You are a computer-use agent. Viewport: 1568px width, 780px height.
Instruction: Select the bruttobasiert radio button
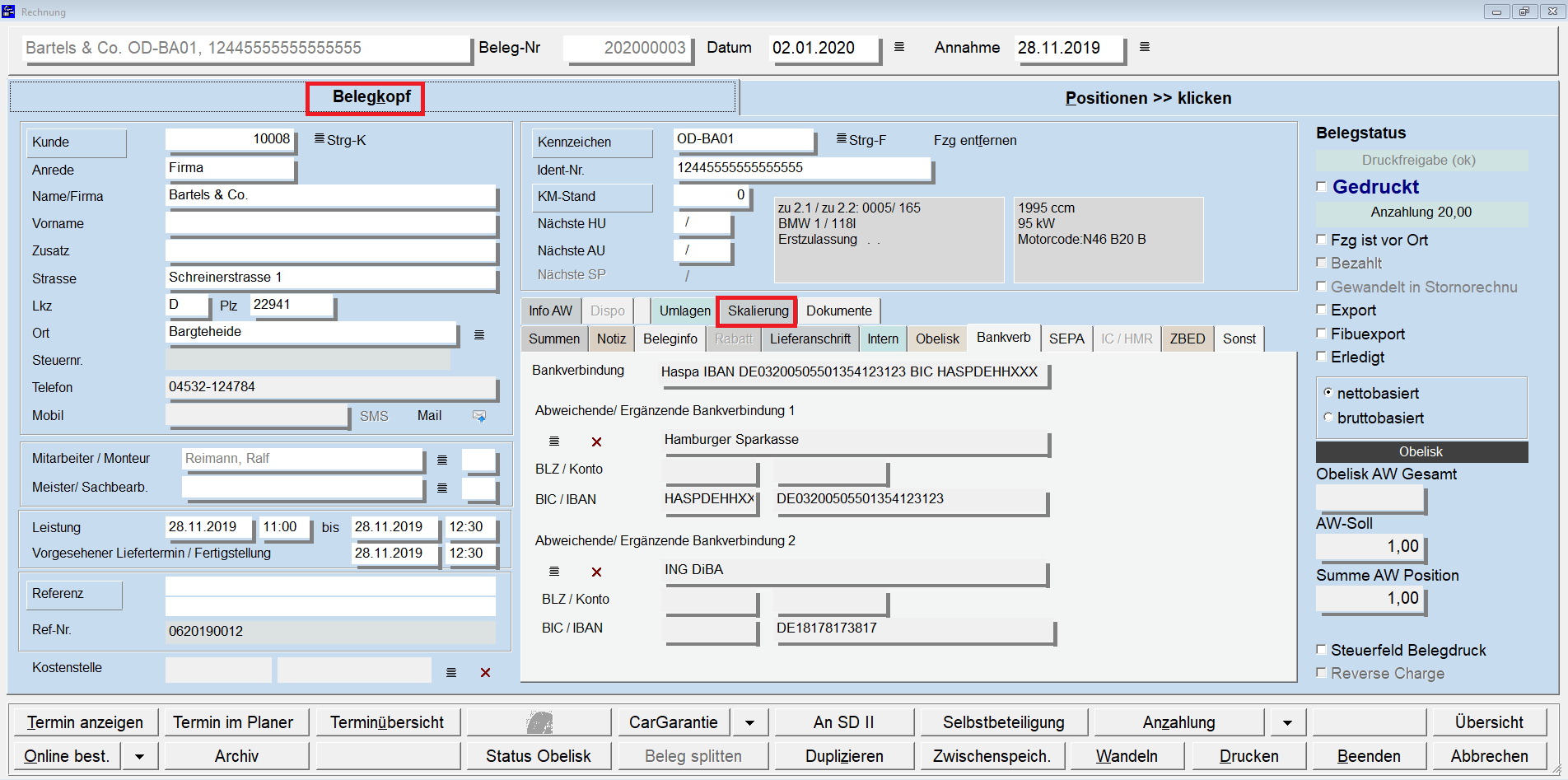pos(1328,418)
